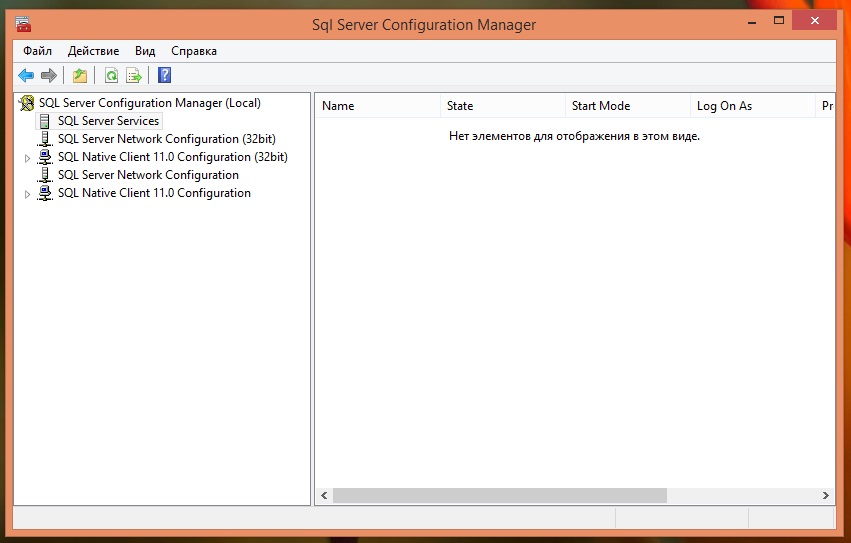The height and width of the screenshot is (543, 851).
Task: Open Help with the question mark icon
Action: coord(164,75)
